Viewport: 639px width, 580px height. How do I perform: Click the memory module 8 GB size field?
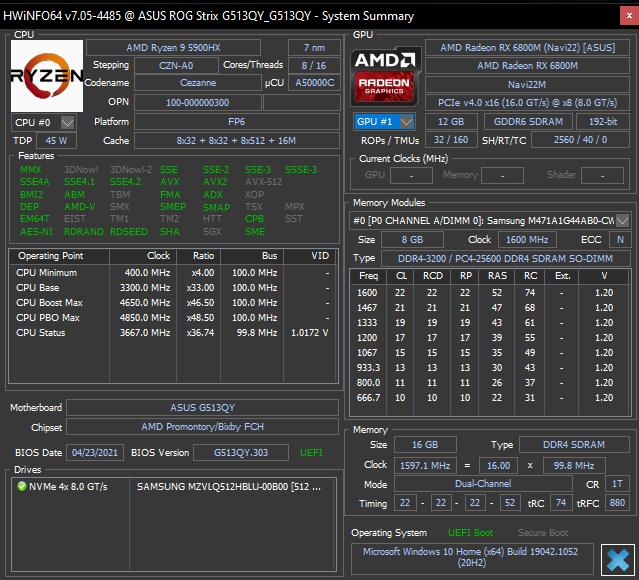[412, 240]
